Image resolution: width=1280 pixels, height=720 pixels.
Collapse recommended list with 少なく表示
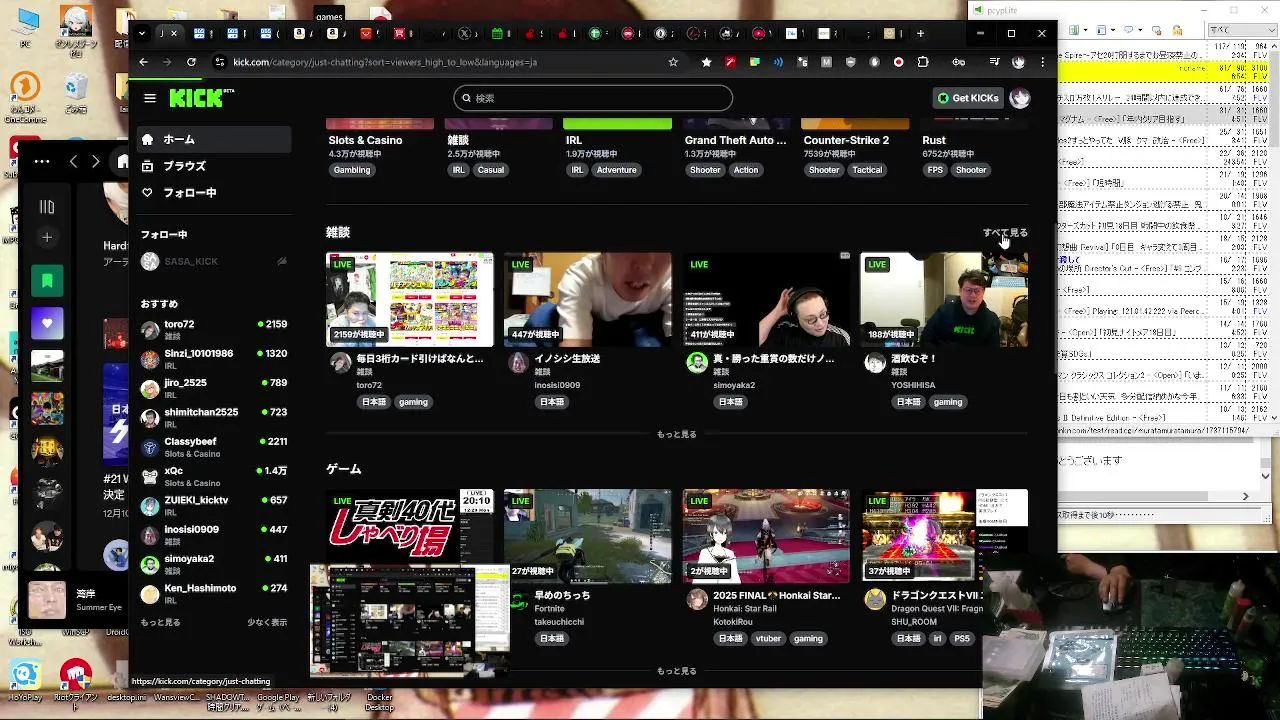coord(267,622)
